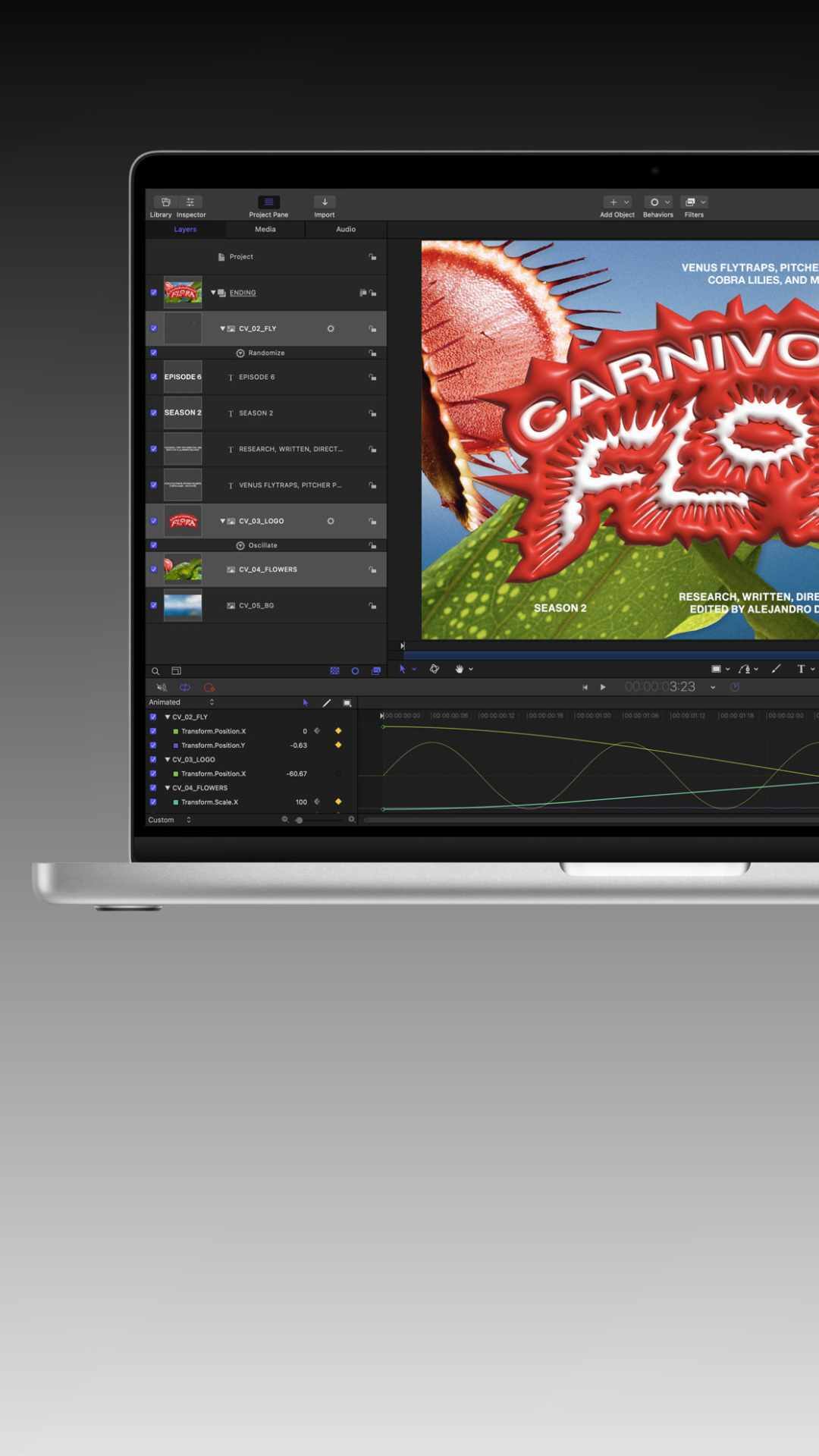This screenshot has width=819, height=1456.
Task: Click the red record animation button
Action: 209,688
